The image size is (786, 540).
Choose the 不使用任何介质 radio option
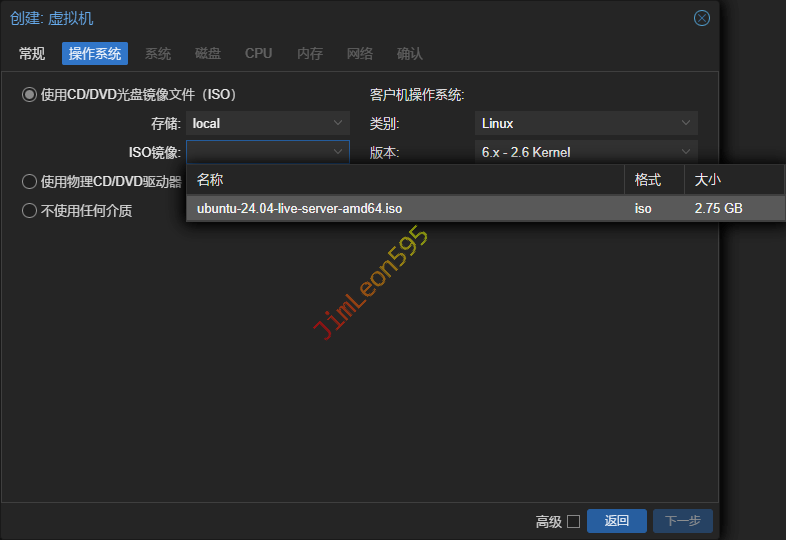click(30, 211)
